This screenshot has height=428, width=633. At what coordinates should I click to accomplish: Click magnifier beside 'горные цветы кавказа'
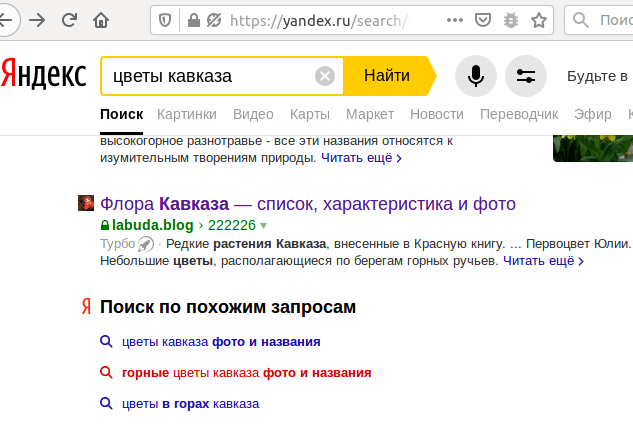(x=106, y=372)
